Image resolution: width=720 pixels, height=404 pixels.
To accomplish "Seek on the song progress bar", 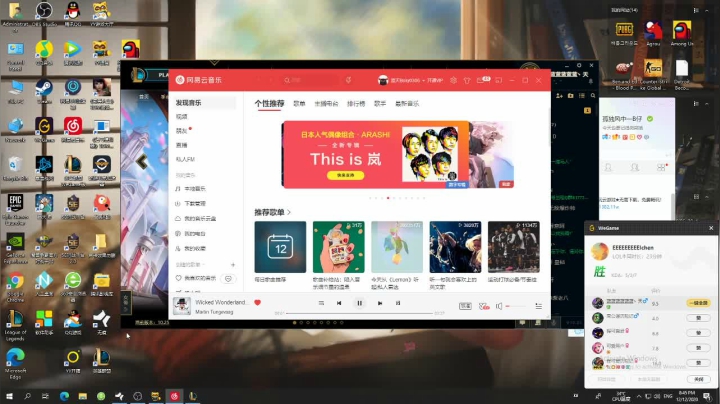I will point(360,314).
